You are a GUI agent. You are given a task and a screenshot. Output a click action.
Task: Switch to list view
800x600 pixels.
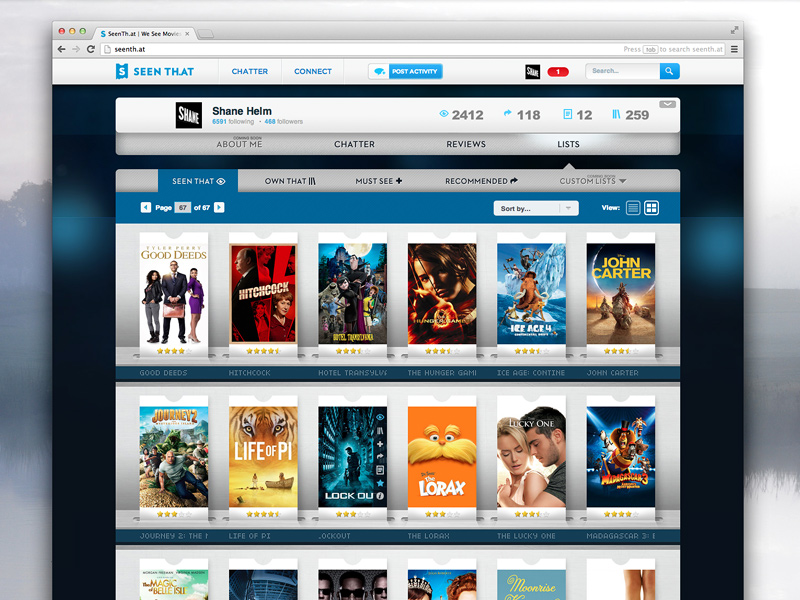[633, 208]
